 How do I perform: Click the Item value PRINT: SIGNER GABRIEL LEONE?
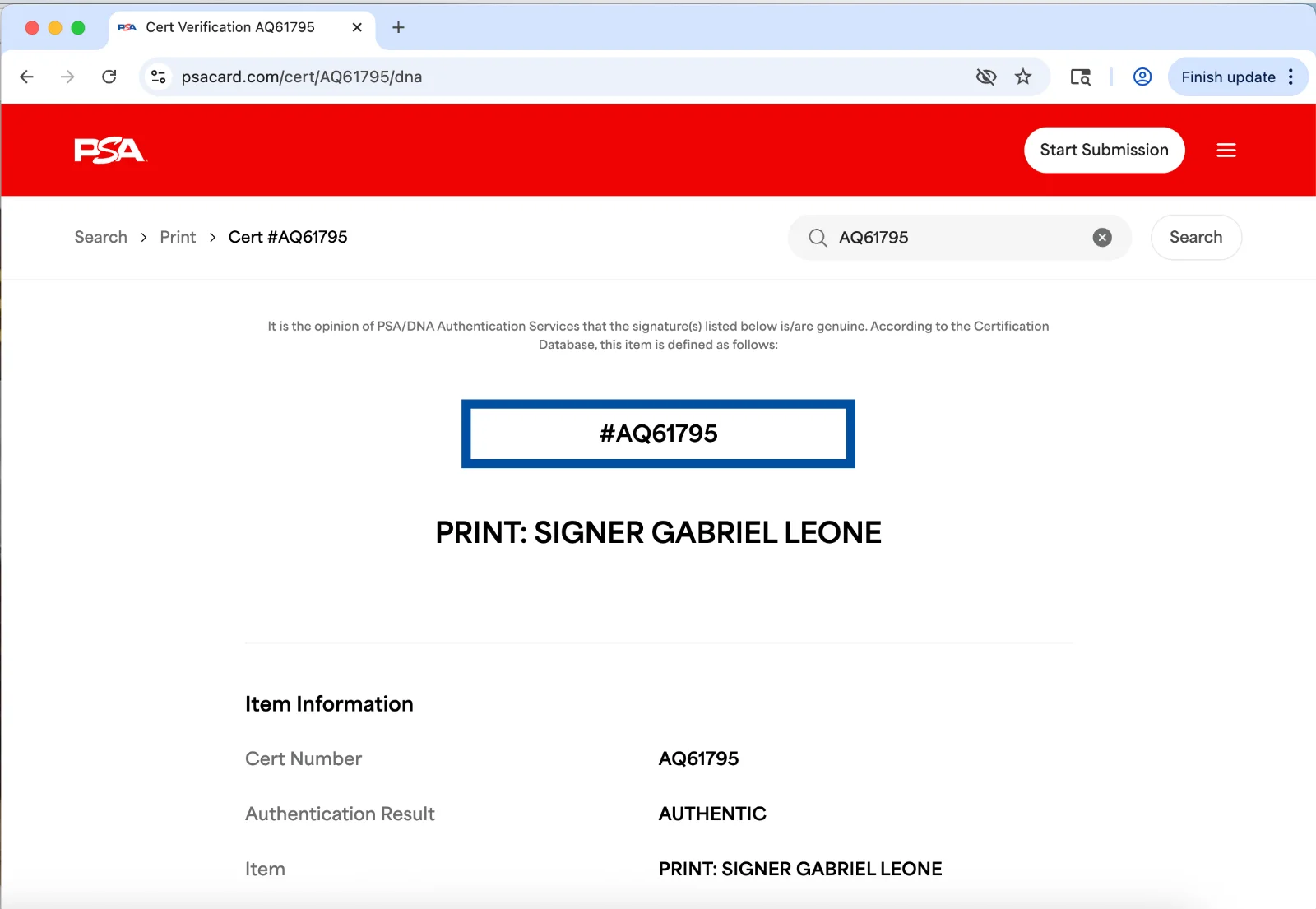(800, 869)
